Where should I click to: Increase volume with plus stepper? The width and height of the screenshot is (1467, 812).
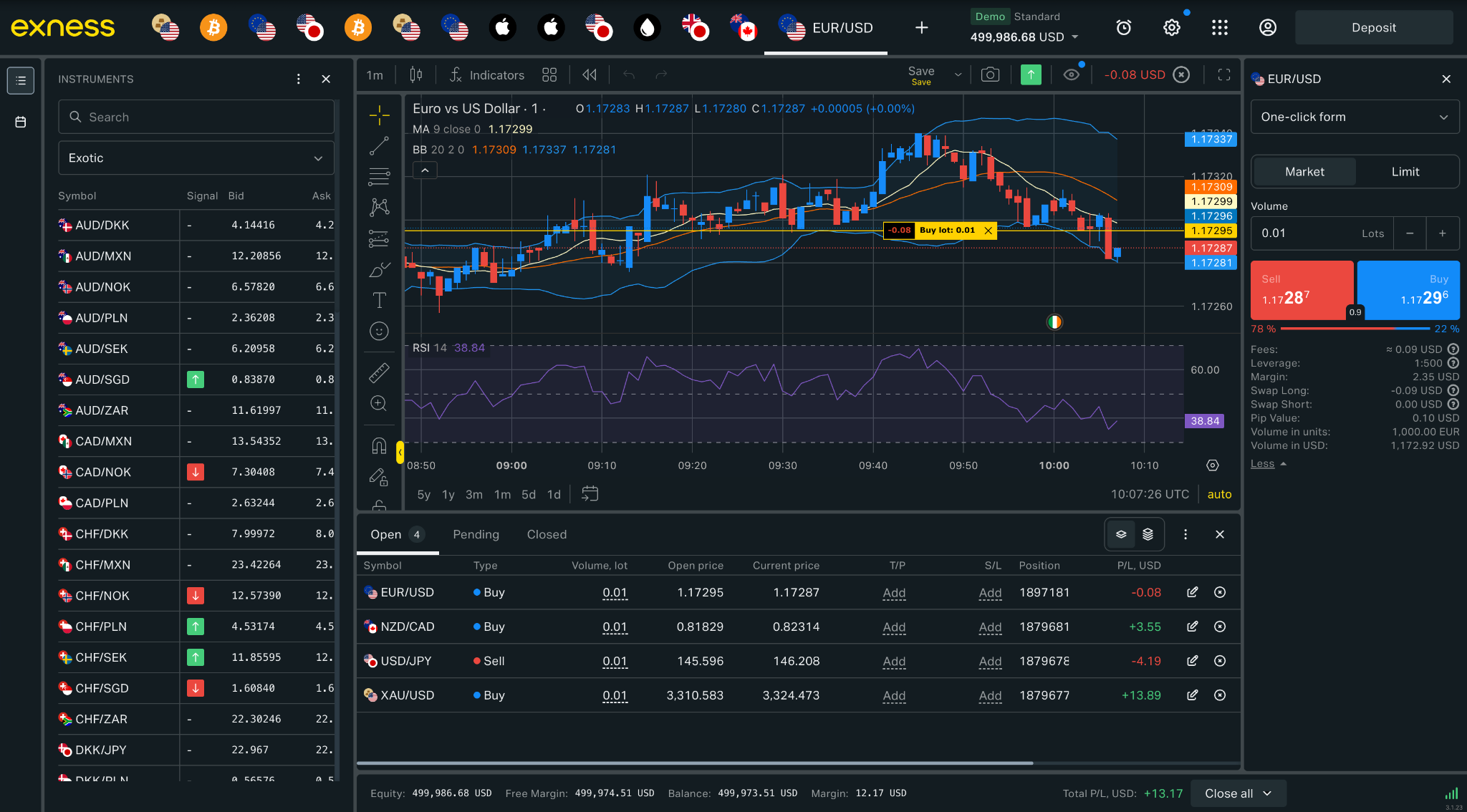tap(1443, 233)
